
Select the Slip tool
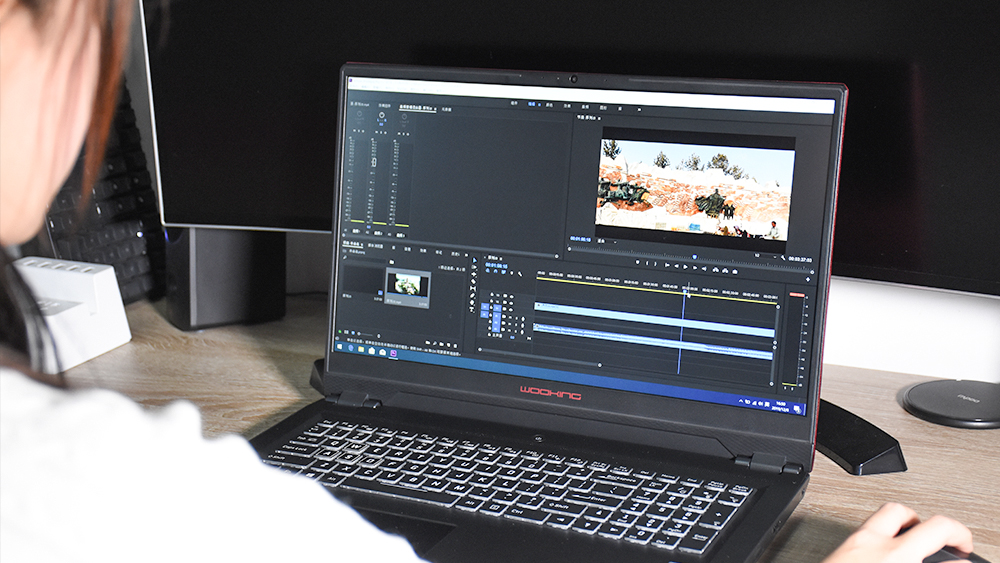point(474,289)
